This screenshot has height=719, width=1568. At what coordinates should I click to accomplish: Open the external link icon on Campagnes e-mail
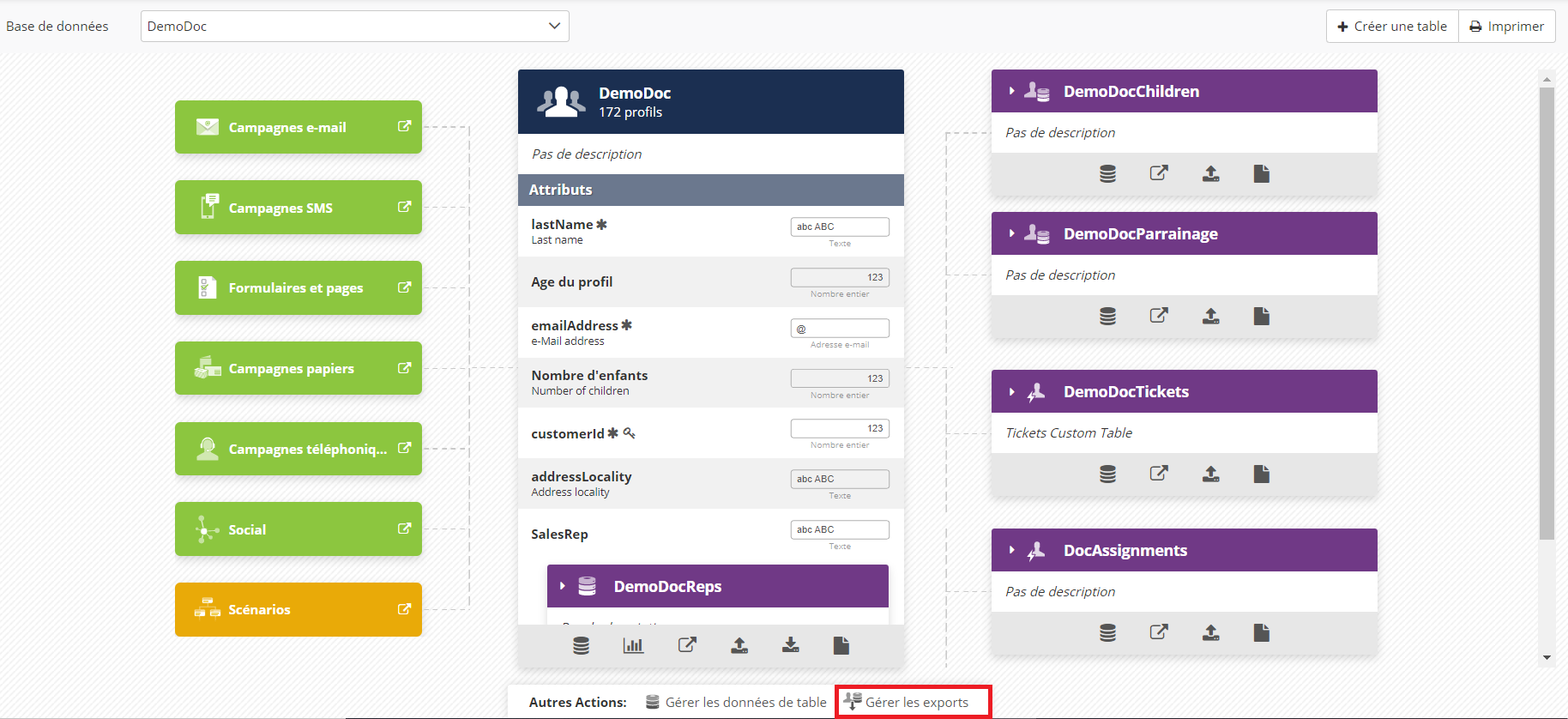click(x=404, y=126)
